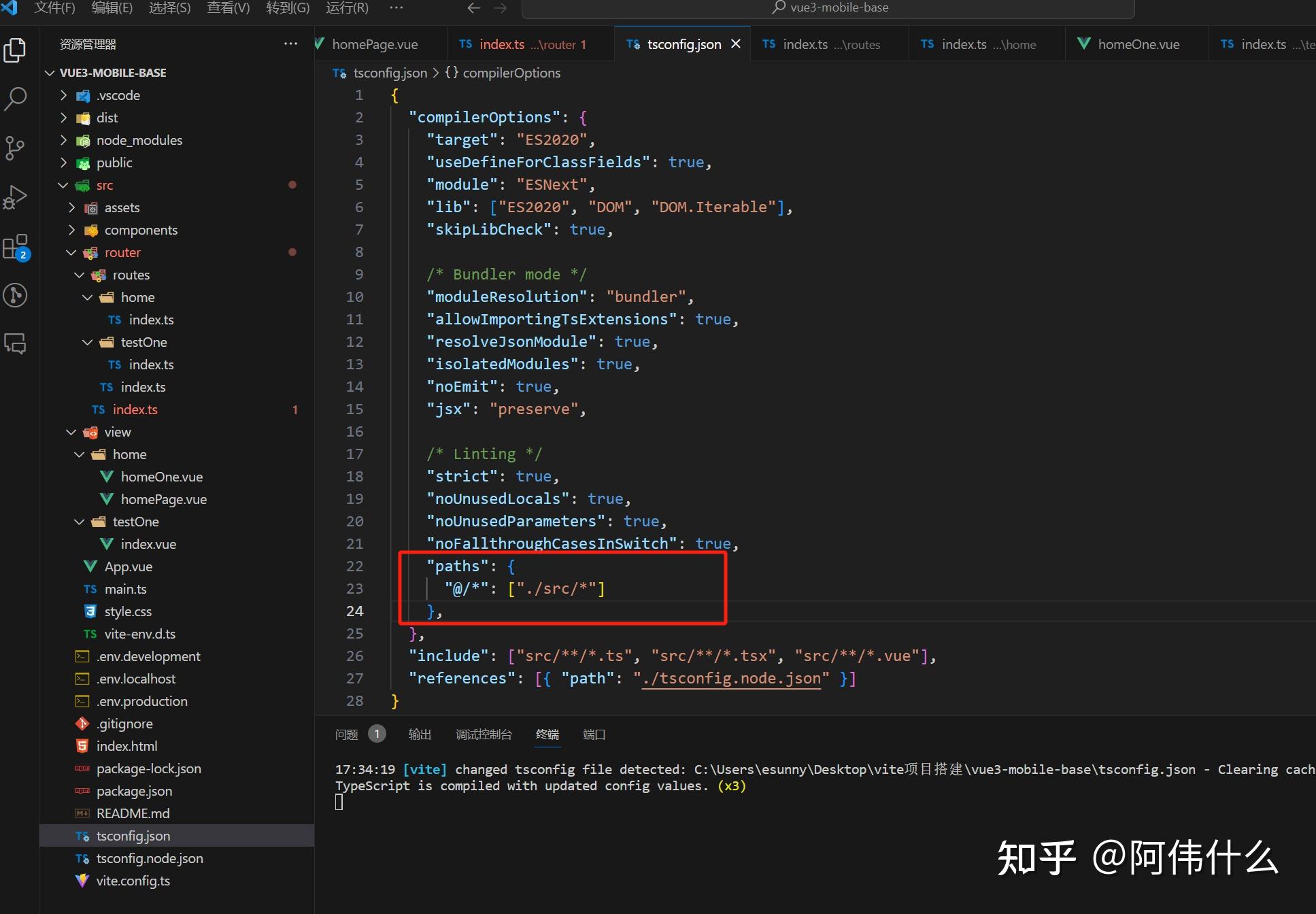Open the 查看 menu
Viewport: 1316px width, 914px height.
[228, 8]
